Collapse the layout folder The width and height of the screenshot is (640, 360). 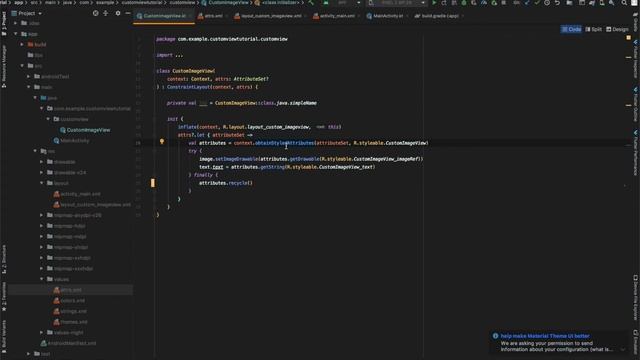[x=42, y=183]
